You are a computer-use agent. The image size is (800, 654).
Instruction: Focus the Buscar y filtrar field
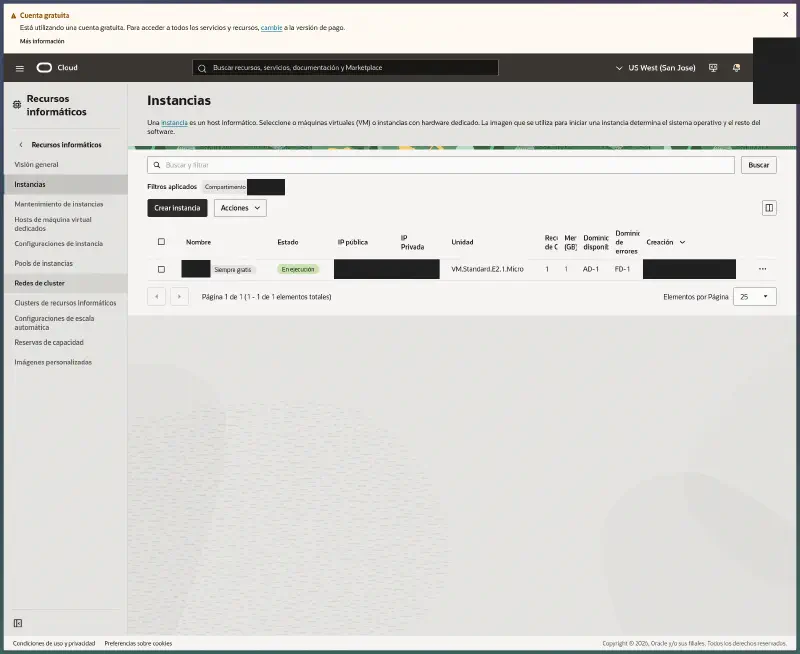click(441, 165)
